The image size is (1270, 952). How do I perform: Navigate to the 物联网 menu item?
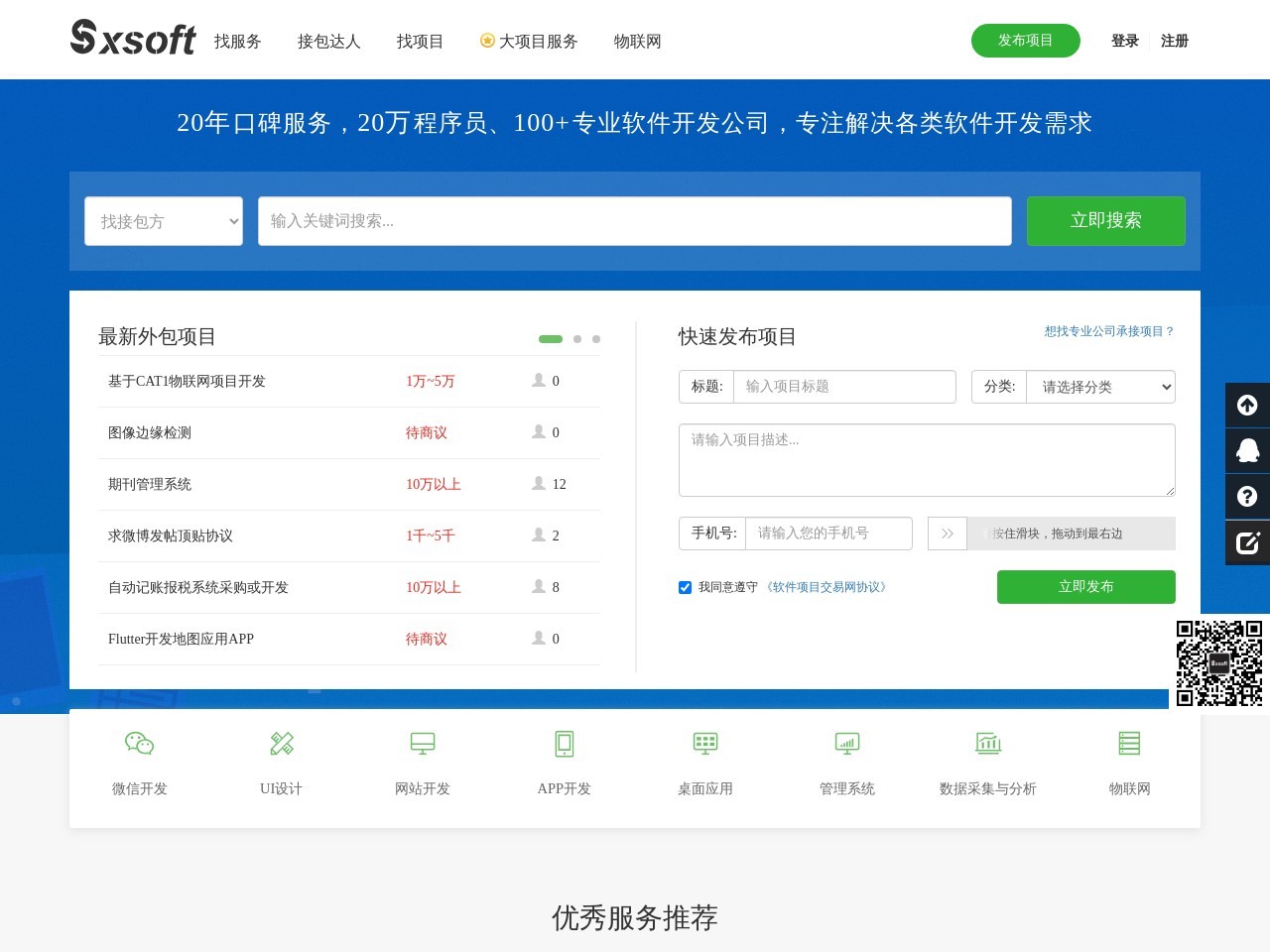pos(636,42)
